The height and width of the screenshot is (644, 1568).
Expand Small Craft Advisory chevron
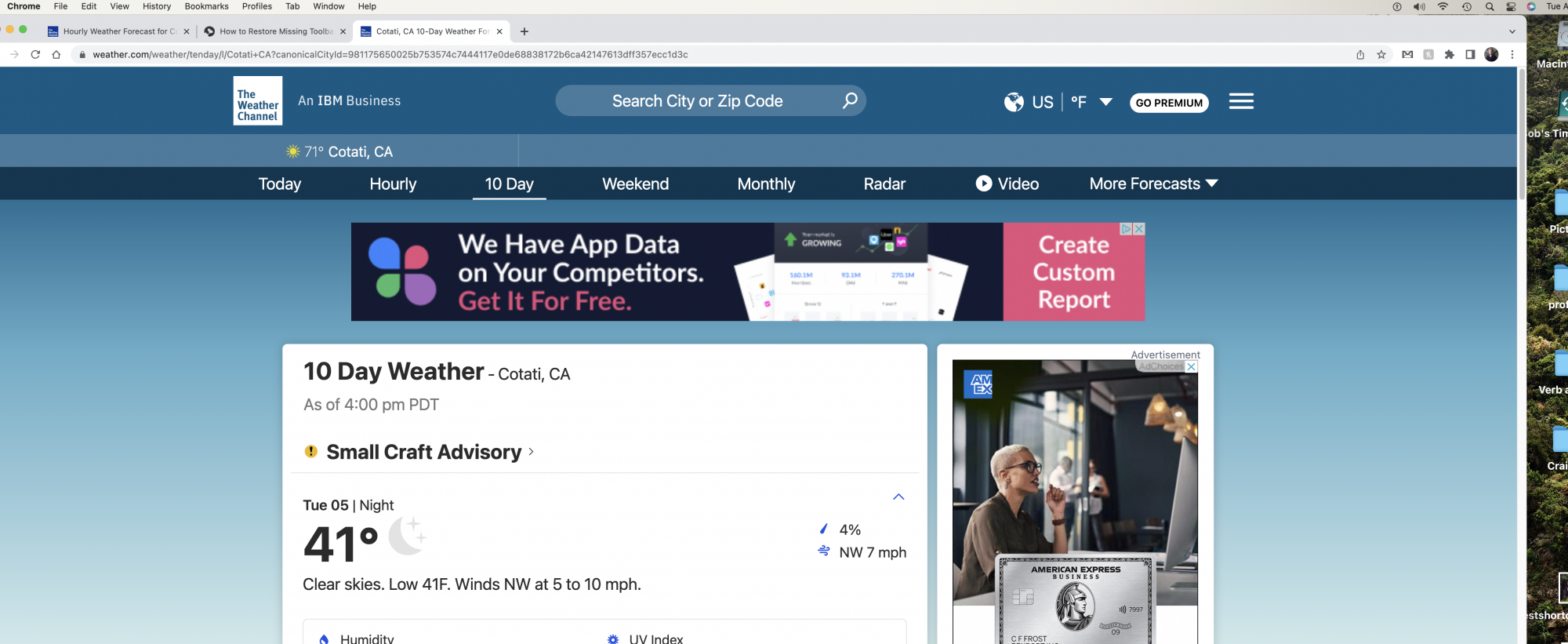pyautogui.click(x=531, y=451)
